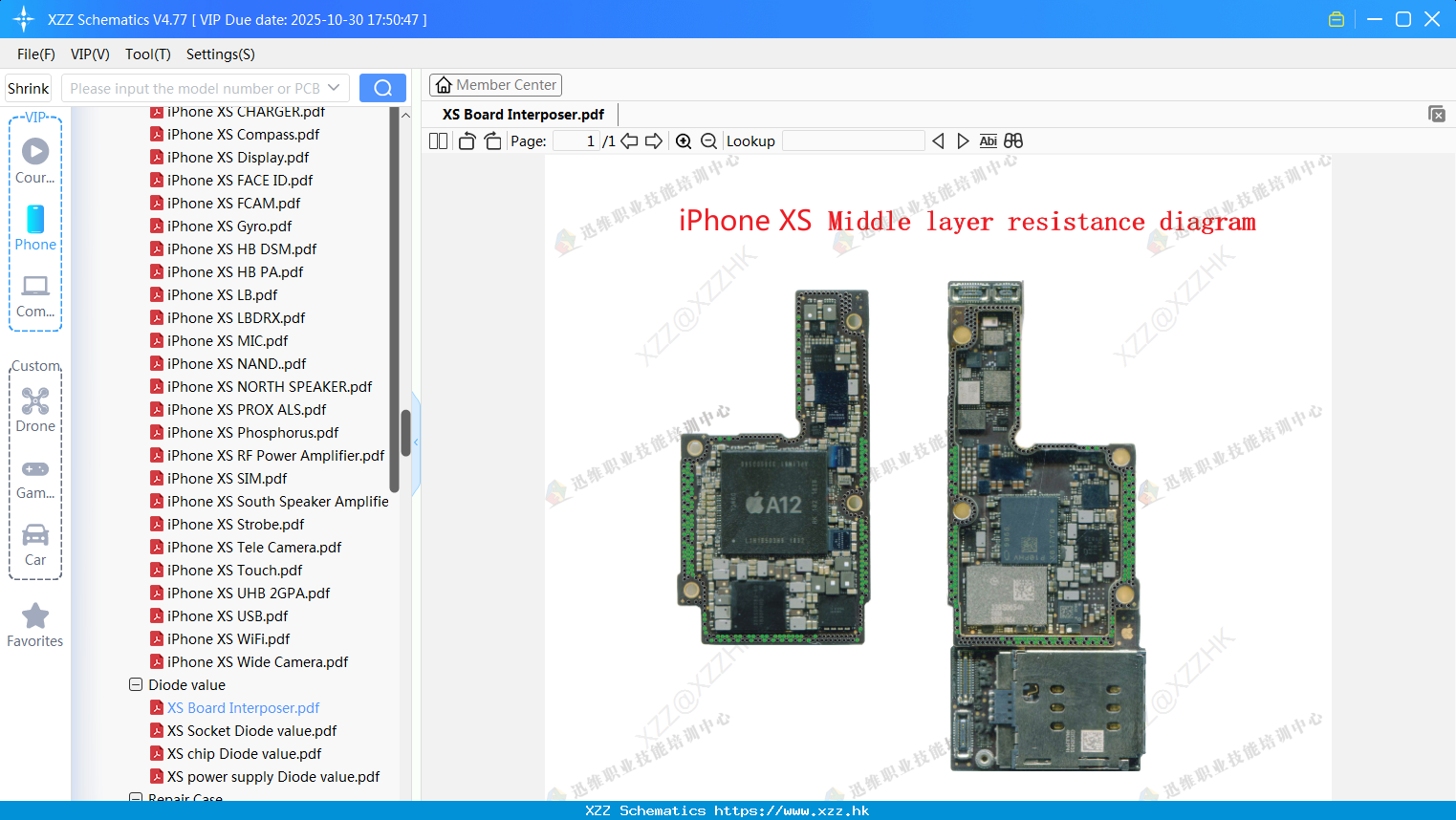Open XS Socket Diode value.pdf
The width and height of the screenshot is (1456, 820).
[251, 731]
